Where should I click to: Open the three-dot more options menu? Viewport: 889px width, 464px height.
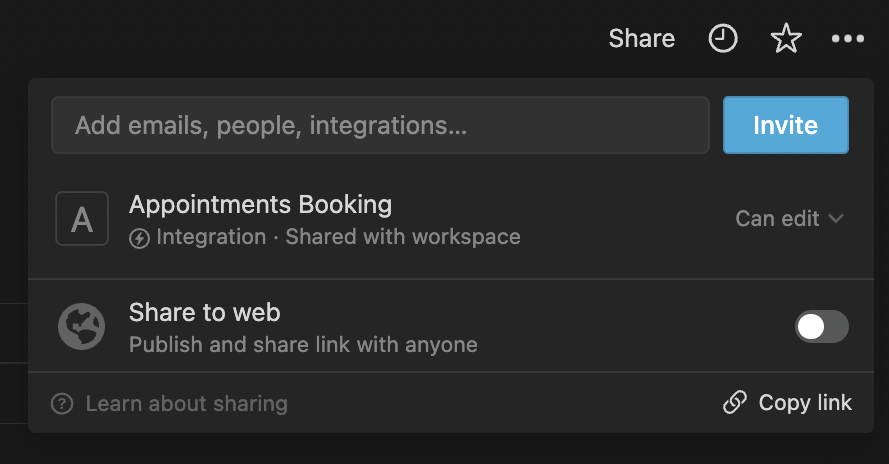pos(848,39)
